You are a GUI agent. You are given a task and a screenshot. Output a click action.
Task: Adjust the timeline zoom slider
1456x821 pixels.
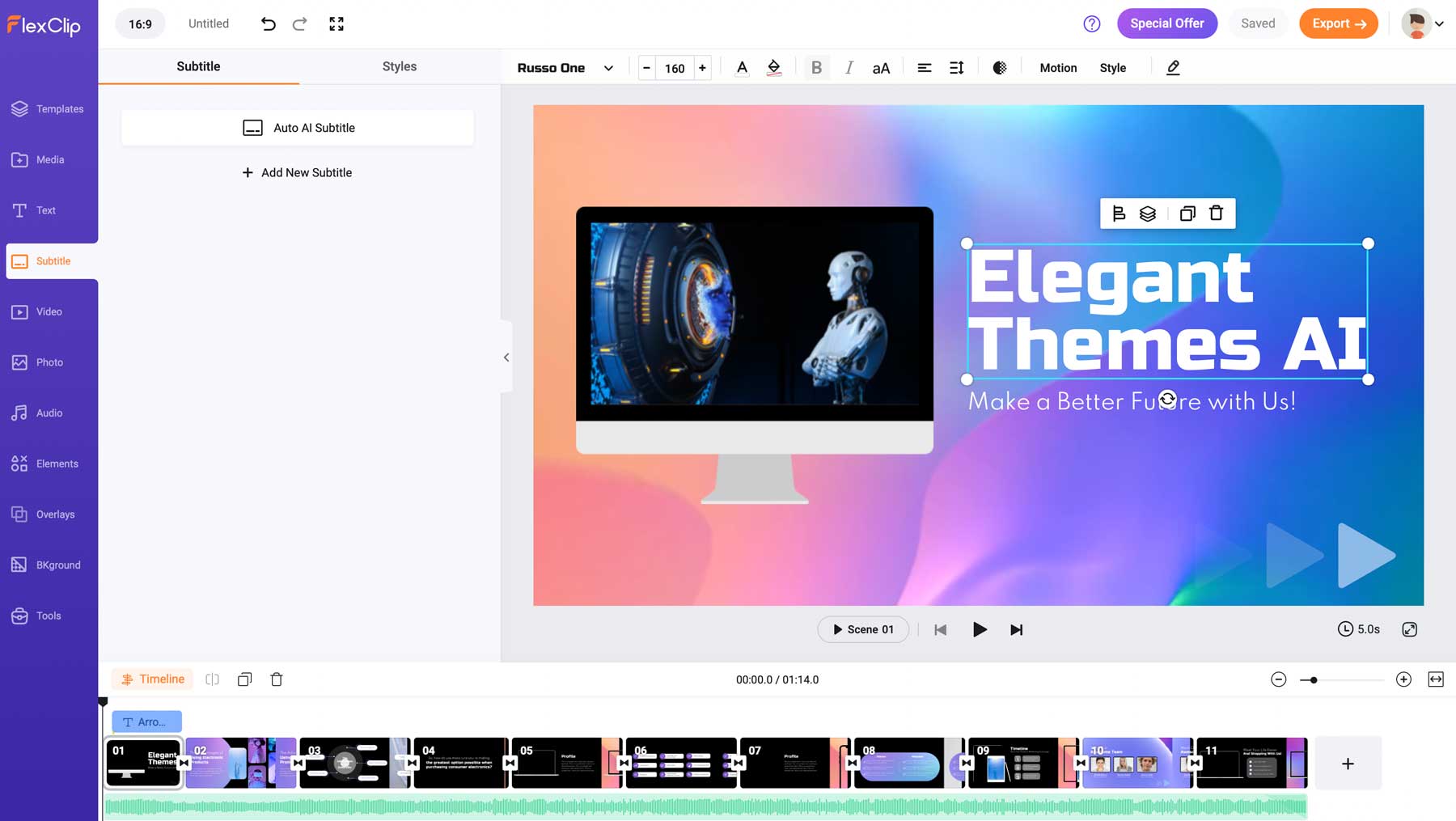1314,679
